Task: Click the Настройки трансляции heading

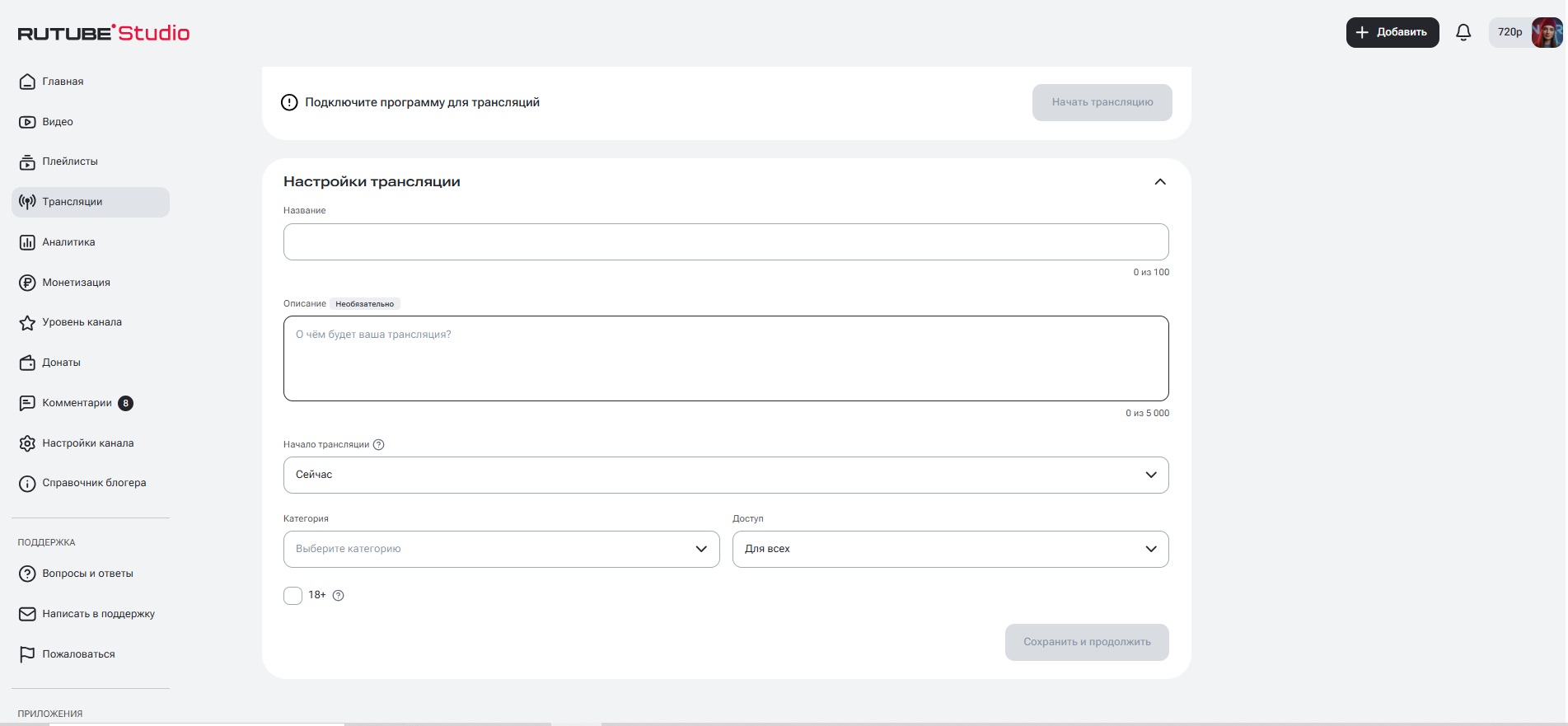Action: tap(372, 182)
